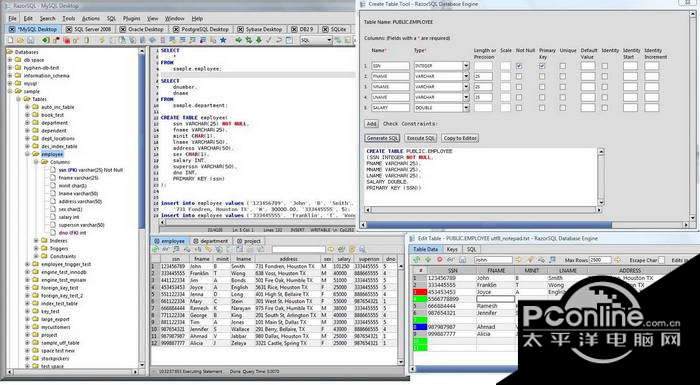This screenshot has height=385, width=700.
Task: Click yellow arrow icon right of Max Rows field
Action: 617,260
